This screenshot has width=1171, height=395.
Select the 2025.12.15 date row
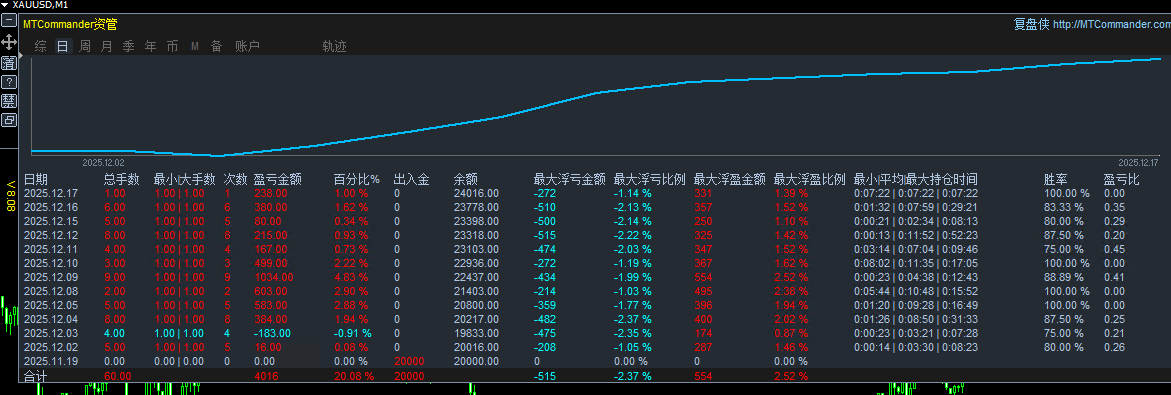[51, 221]
